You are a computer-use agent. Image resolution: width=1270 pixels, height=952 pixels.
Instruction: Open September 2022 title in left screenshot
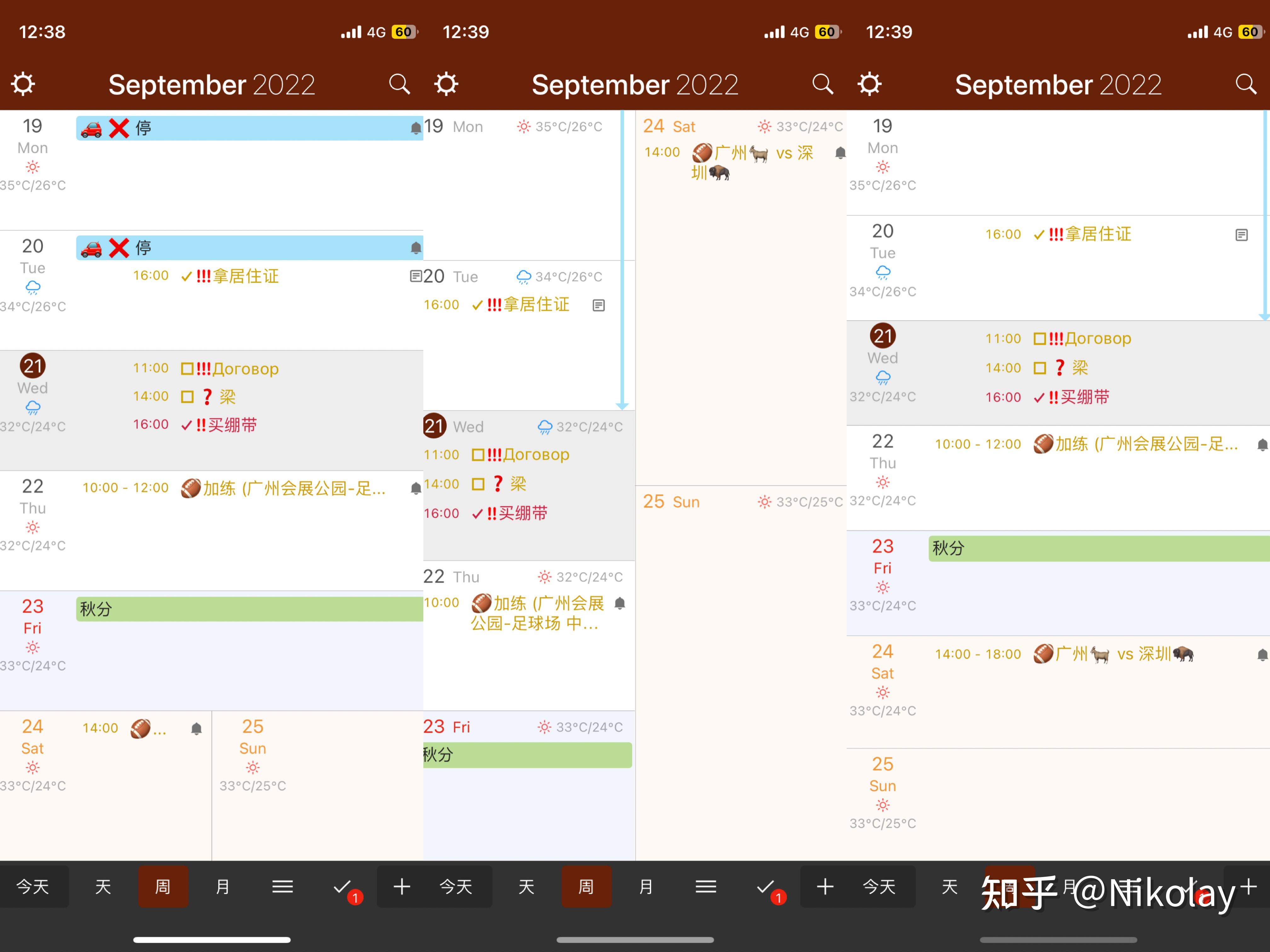[x=212, y=85]
